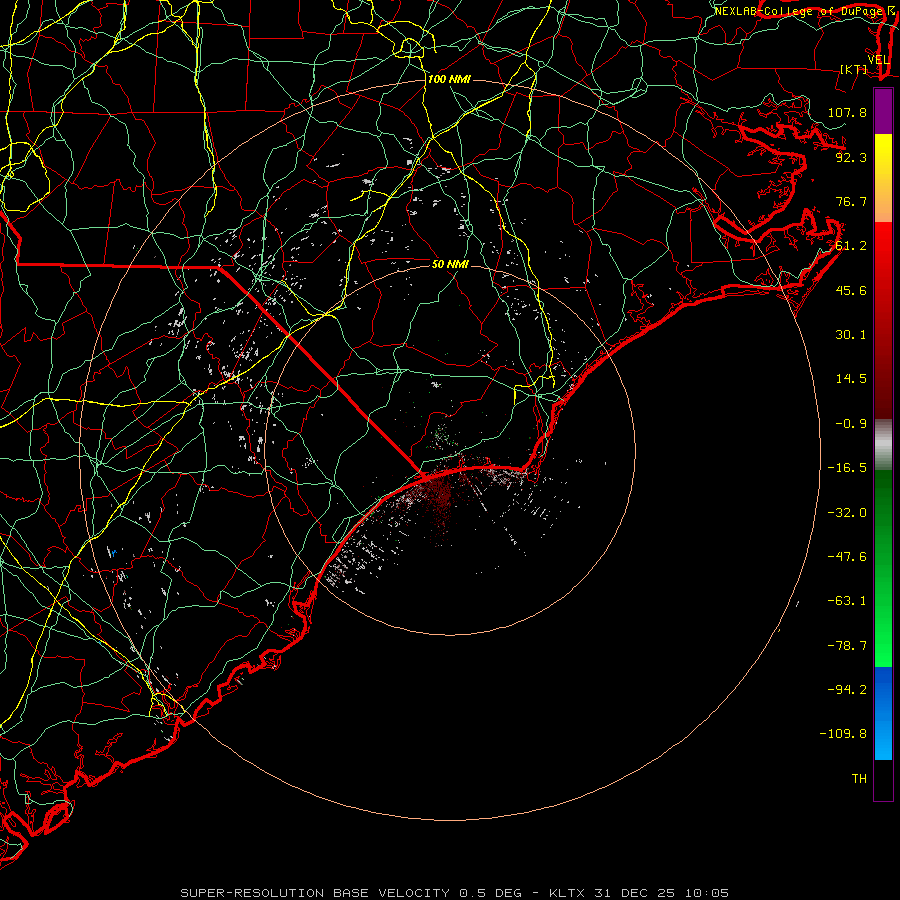Select the 30.1 legend value
This screenshot has height=900, width=900.
coord(851,335)
